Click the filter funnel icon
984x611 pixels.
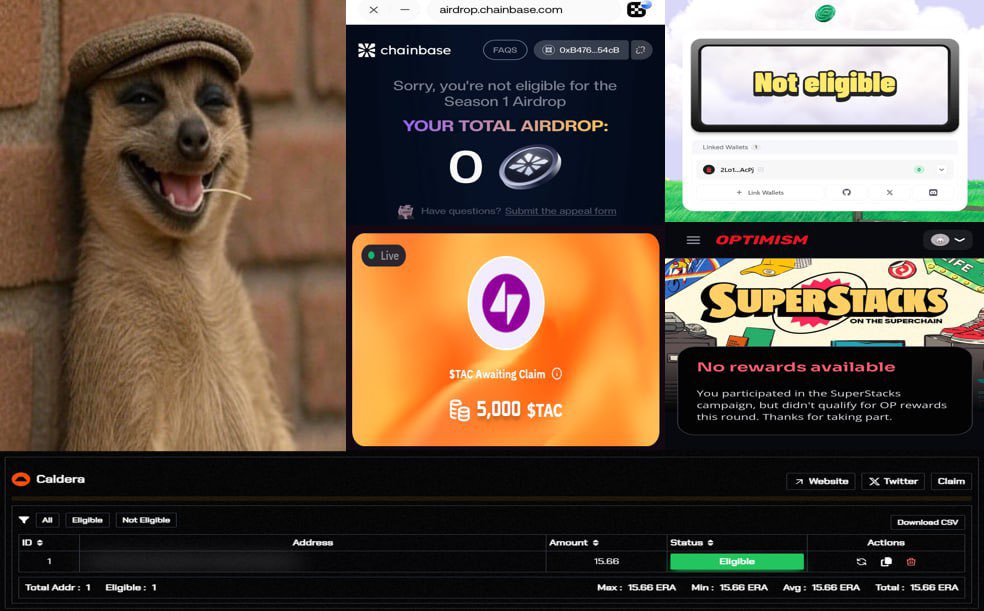coord(24,520)
